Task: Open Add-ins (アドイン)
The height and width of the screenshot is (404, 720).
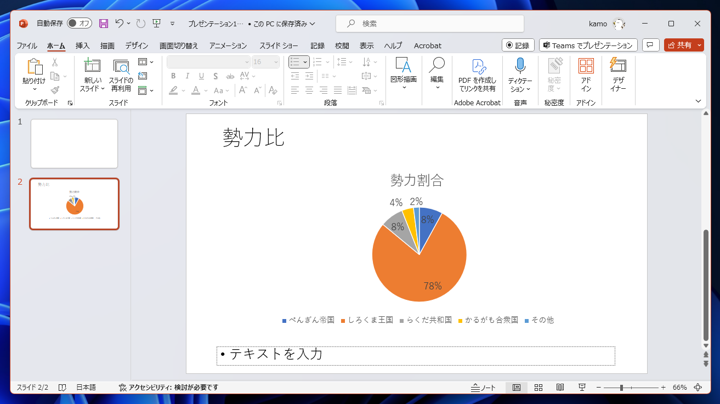Action: click(x=586, y=75)
